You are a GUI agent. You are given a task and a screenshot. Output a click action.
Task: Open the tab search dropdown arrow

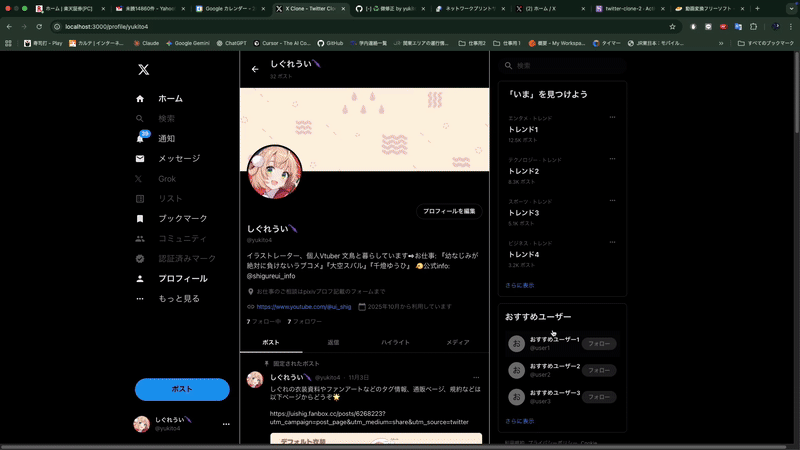point(791,9)
